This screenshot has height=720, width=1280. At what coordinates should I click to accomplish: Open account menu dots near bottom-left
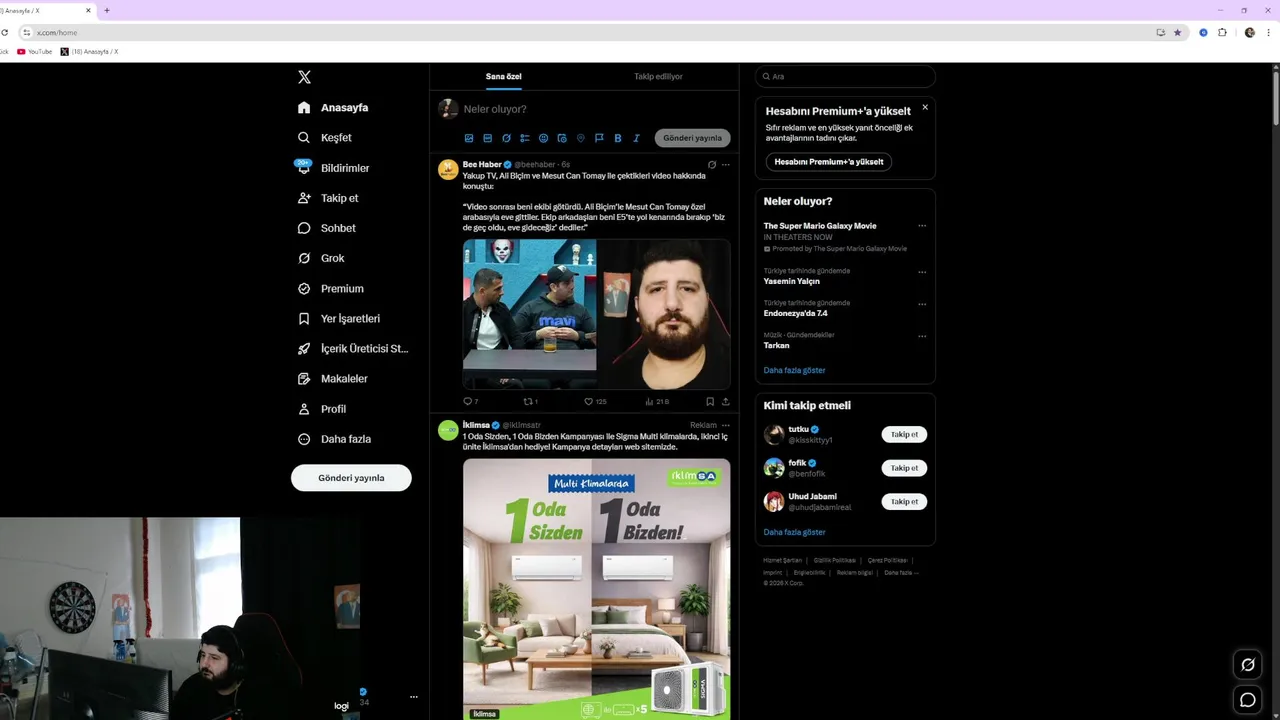[x=413, y=697]
